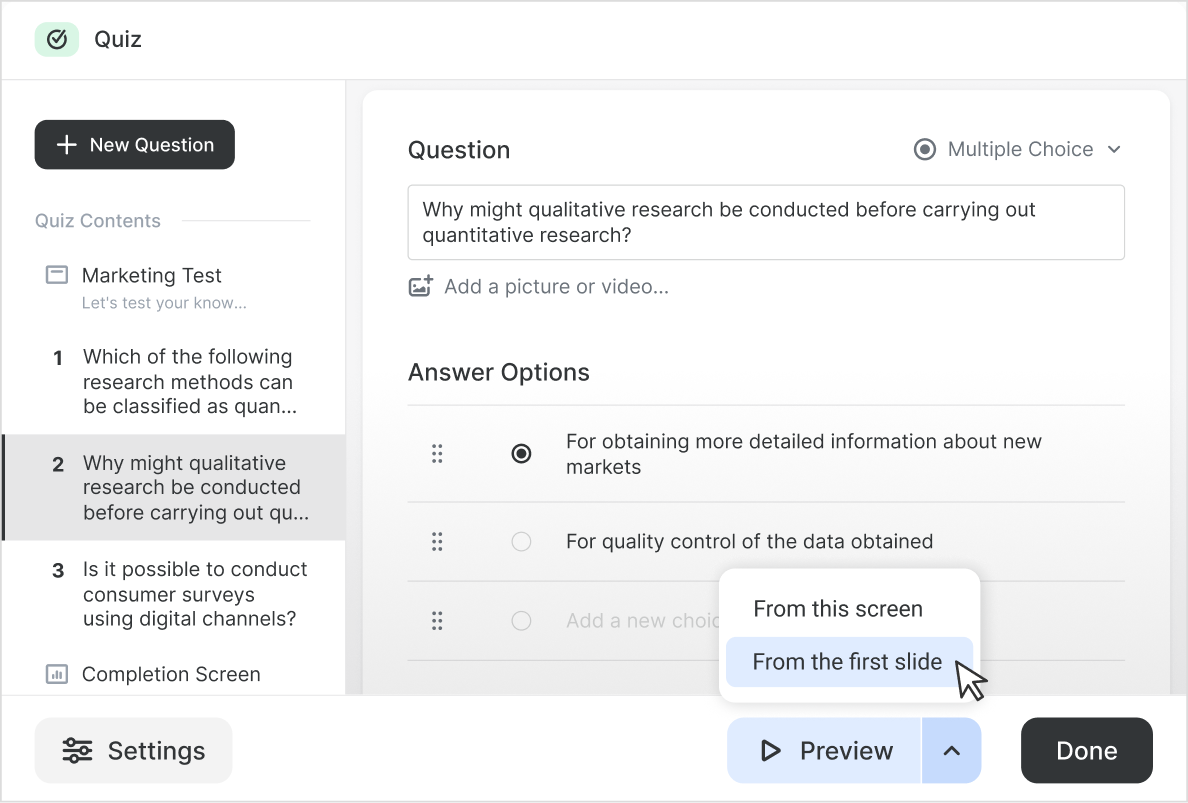Collapse the Preview options arrow menu
The height and width of the screenshot is (803, 1188).
(951, 750)
